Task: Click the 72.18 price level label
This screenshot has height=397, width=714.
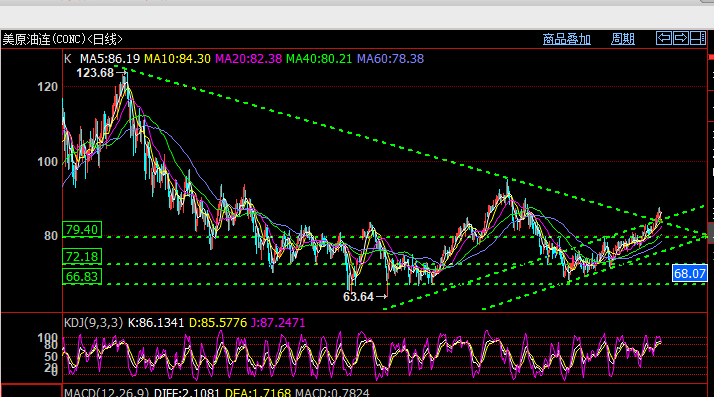Action: [x=82, y=257]
